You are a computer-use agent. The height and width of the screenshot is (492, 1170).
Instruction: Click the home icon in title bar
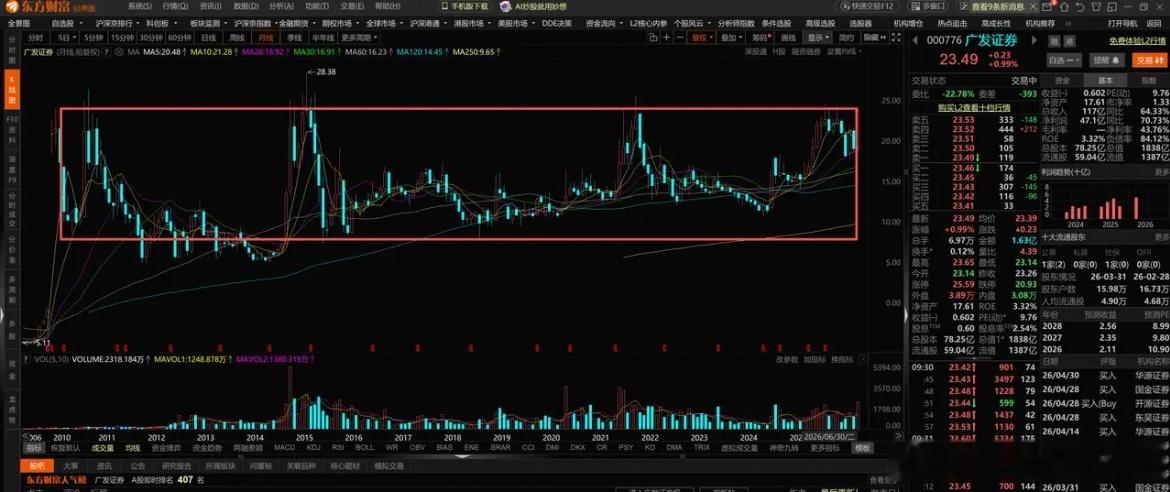point(1064,7)
